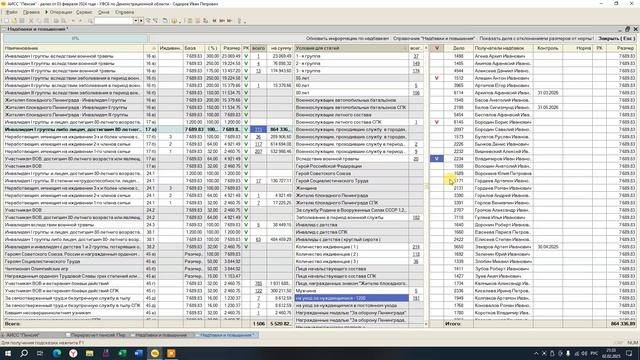Click Показать дела с отклонениями размеров button

pyautogui.click(x=536, y=38)
